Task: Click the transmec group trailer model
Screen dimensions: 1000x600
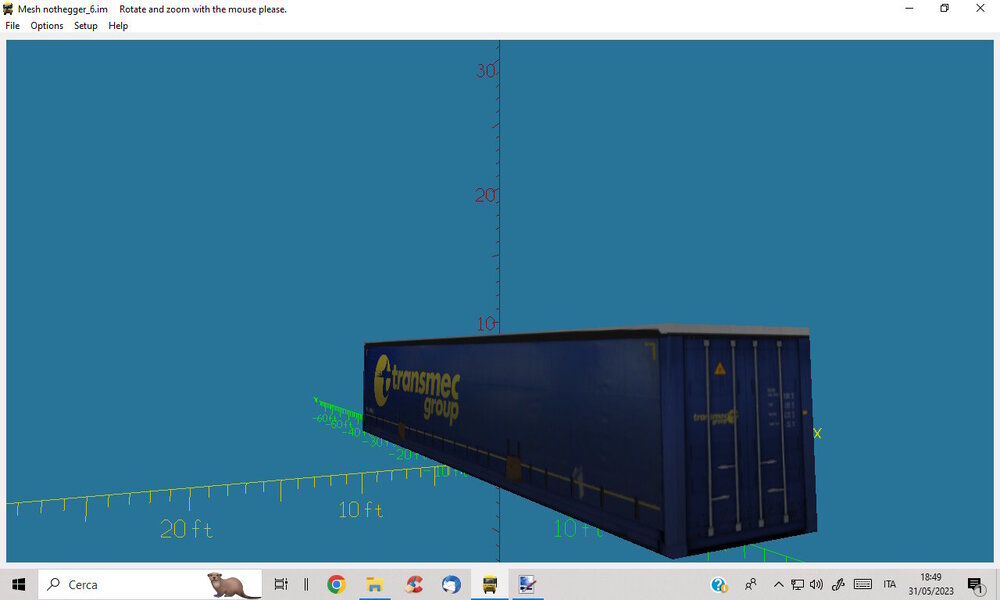Action: [x=589, y=440]
